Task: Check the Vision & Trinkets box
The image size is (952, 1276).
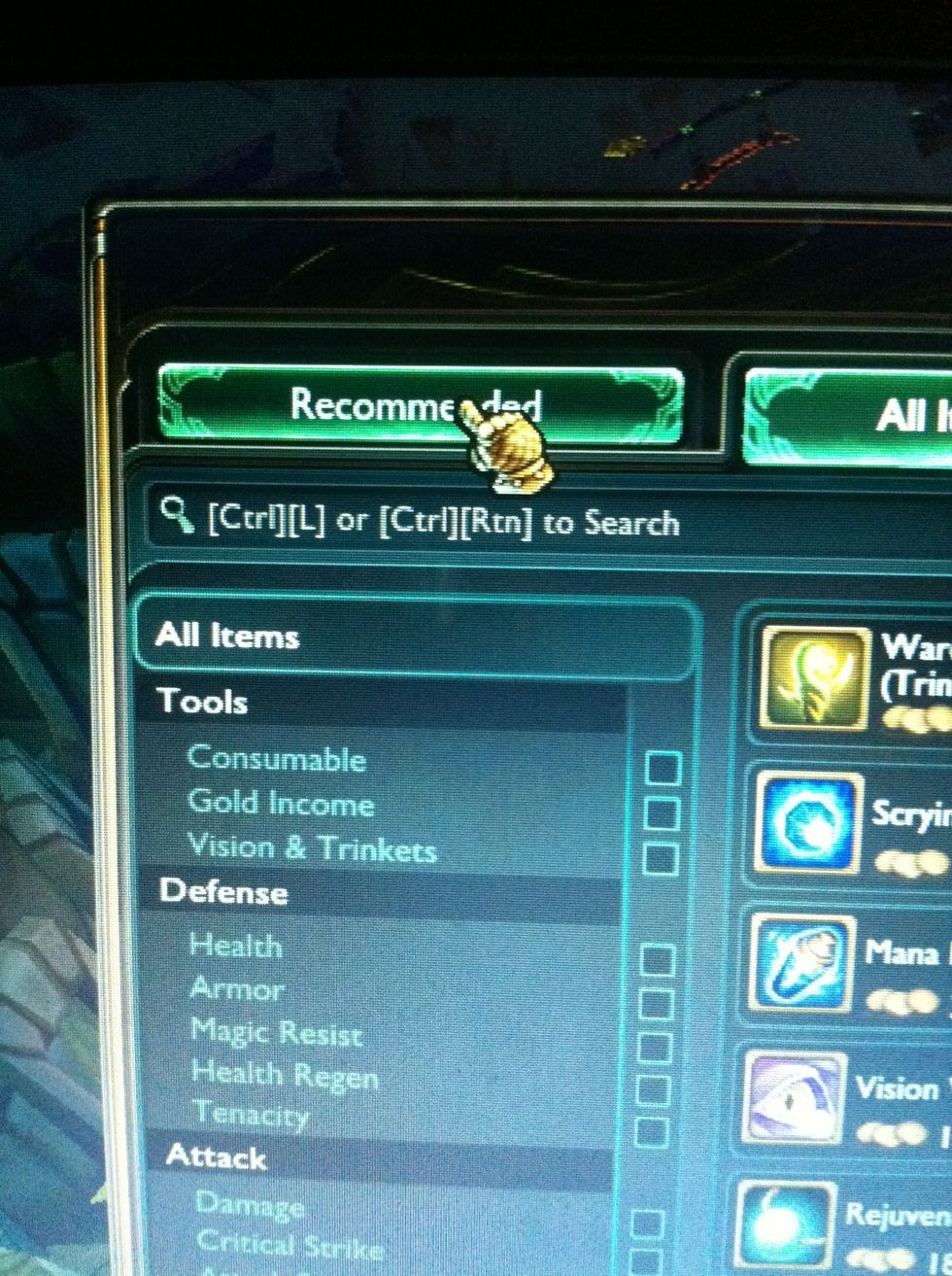Action: click(662, 858)
